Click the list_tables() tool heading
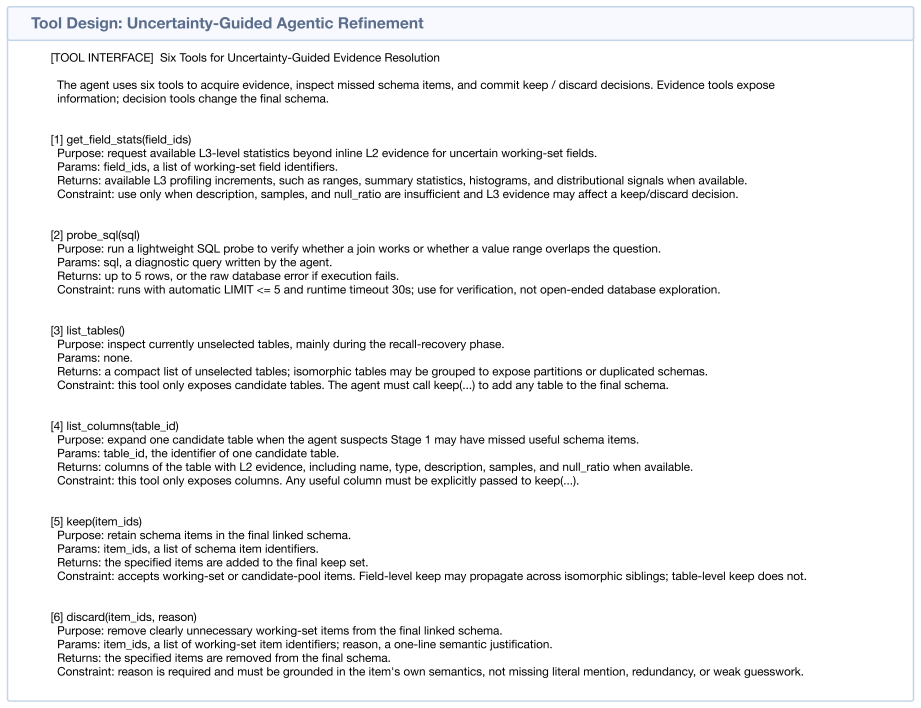 (x=88, y=330)
